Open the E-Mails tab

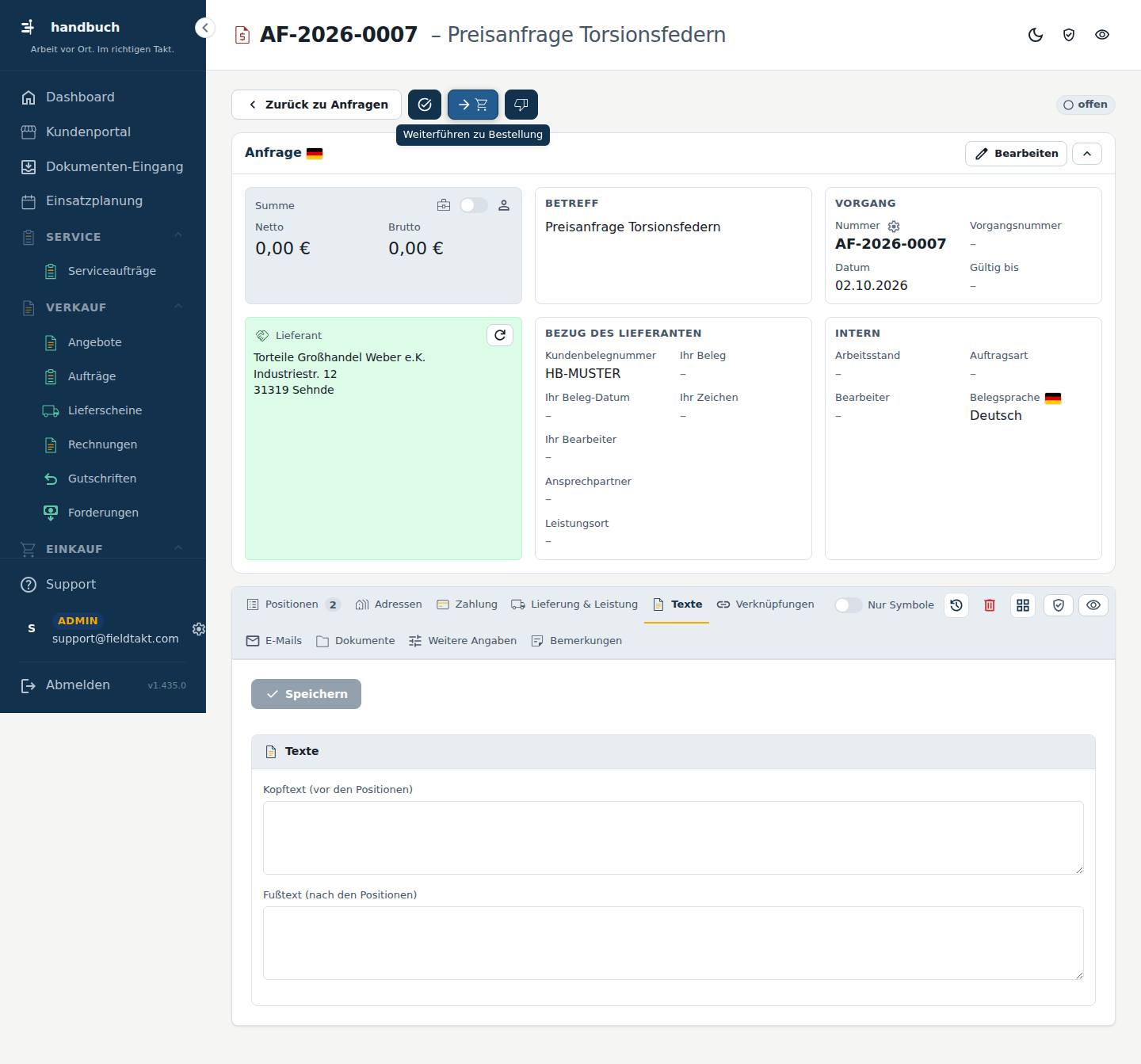(274, 641)
